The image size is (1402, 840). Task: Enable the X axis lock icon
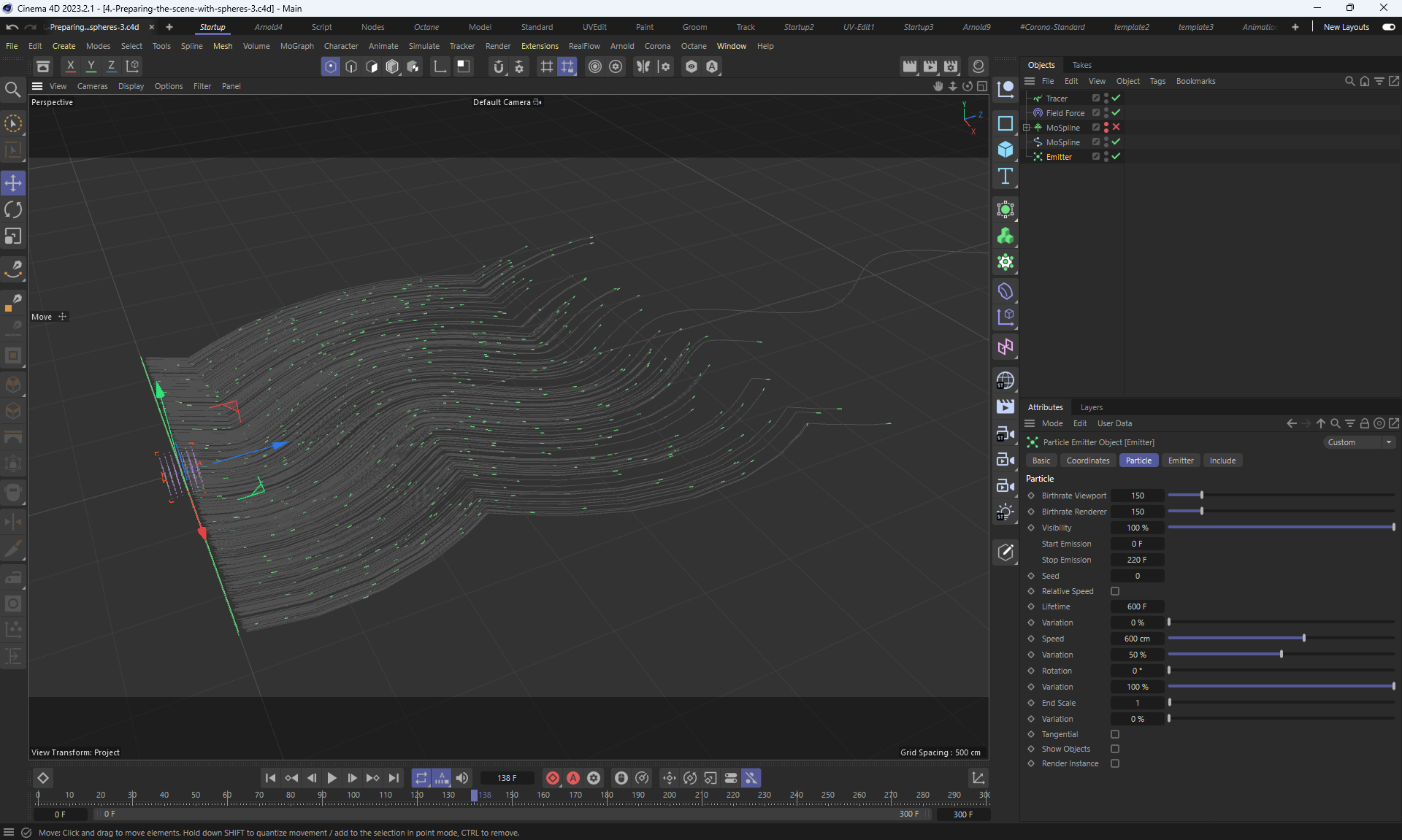pyautogui.click(x=71, y=66)
